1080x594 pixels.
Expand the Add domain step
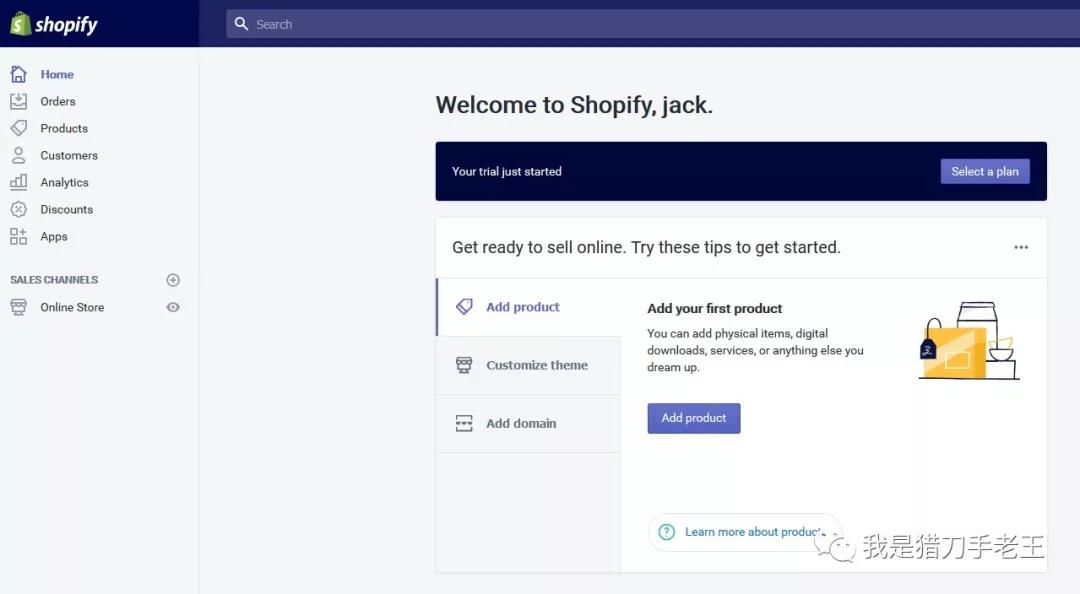tap(521, 423)
